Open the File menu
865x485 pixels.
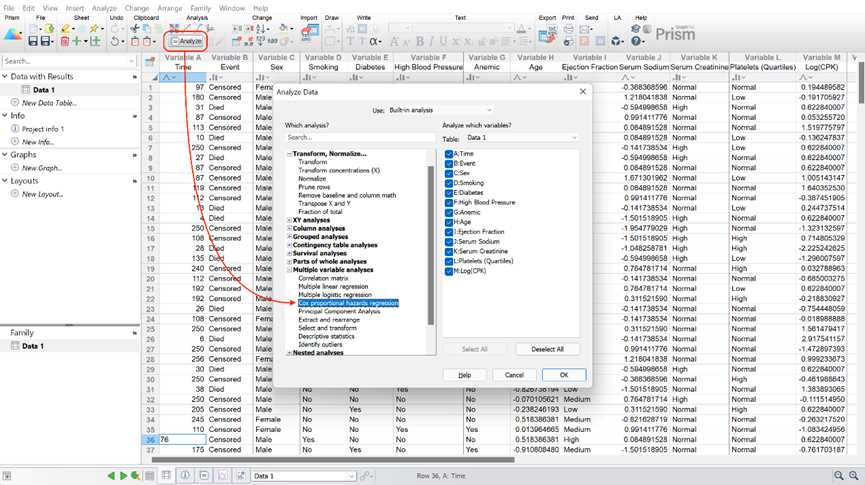point(9,8)
